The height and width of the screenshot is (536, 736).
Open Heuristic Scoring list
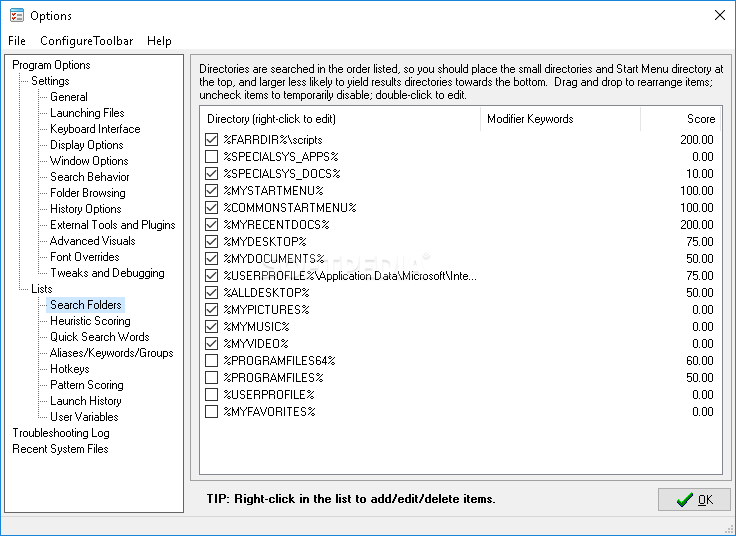(x=91, y=321)
